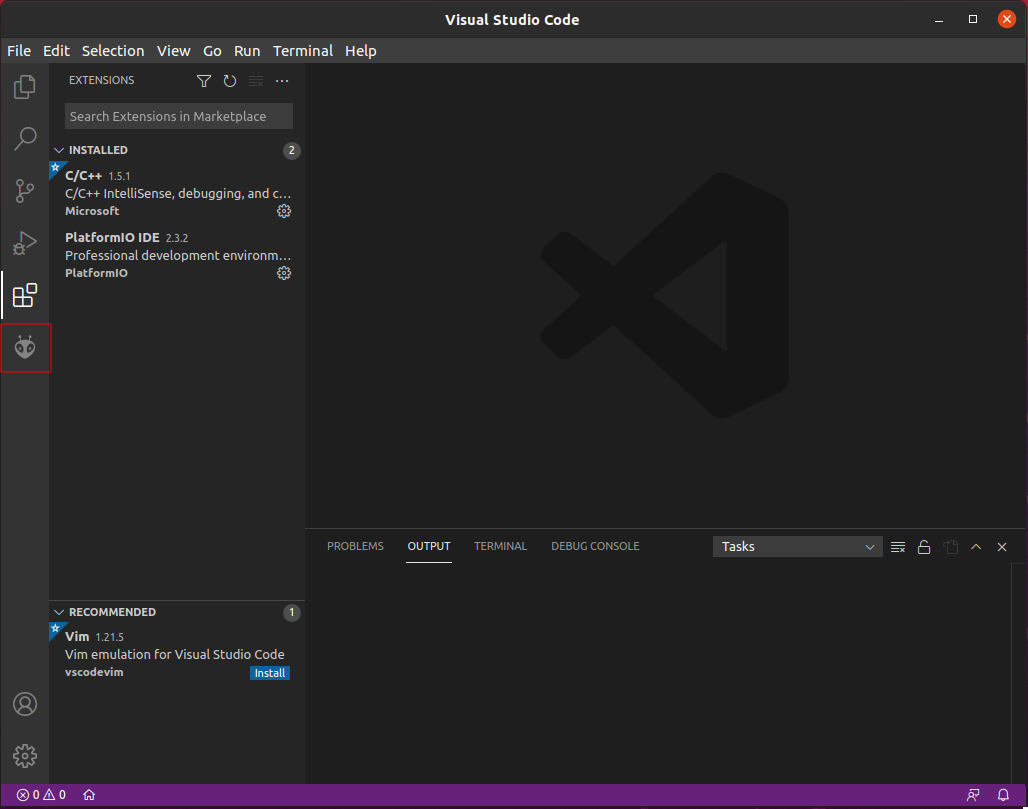This screenshot has height=809, width=1028.
Task: Click the installed count badge 2
Action: point(292,150)
